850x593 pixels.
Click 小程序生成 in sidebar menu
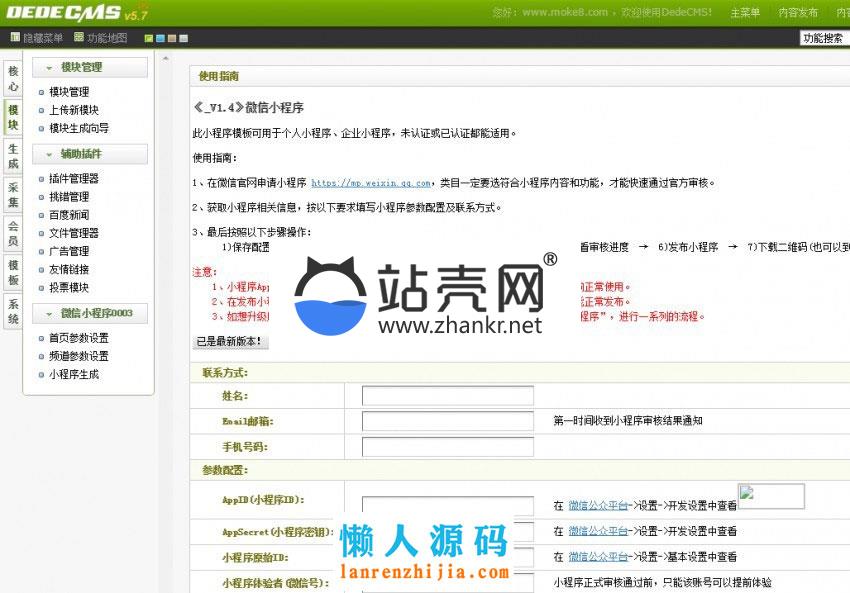[x=74, y=374]
